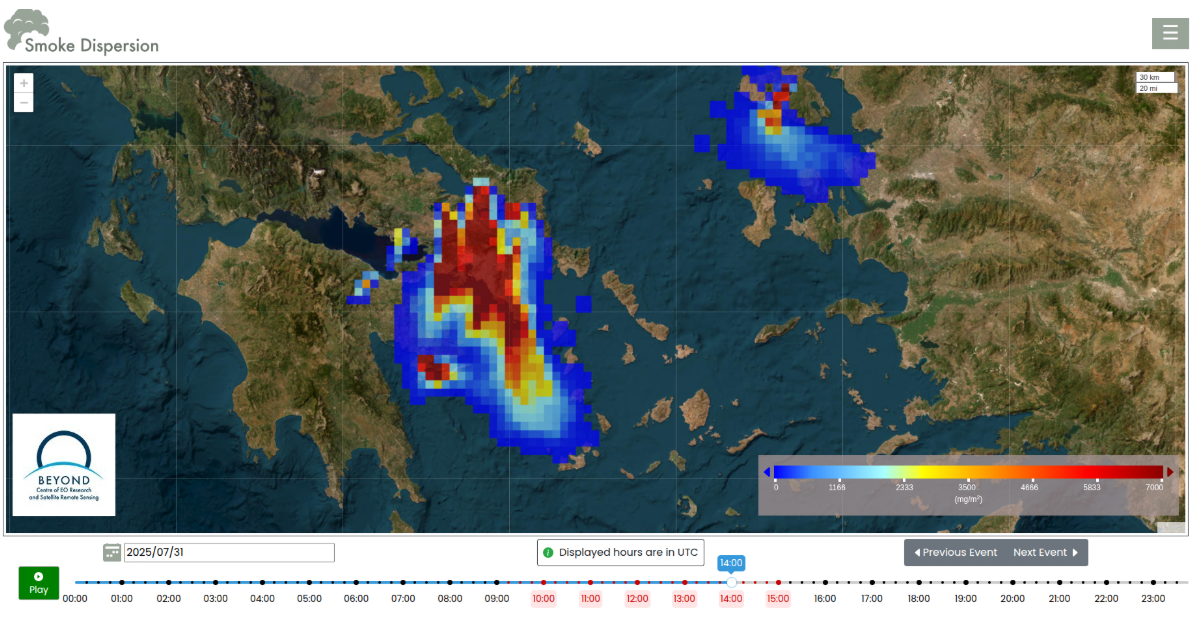Click the legend's left blue arrow

click(767, 472)
